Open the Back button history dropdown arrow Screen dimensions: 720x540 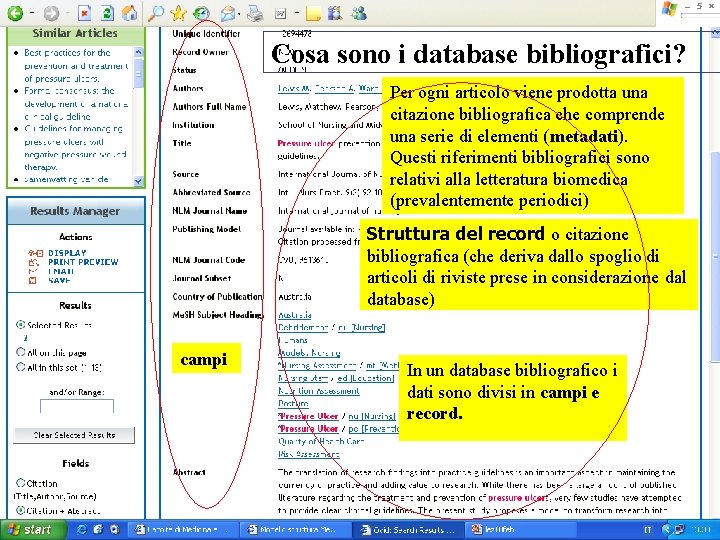coord(32,13)
